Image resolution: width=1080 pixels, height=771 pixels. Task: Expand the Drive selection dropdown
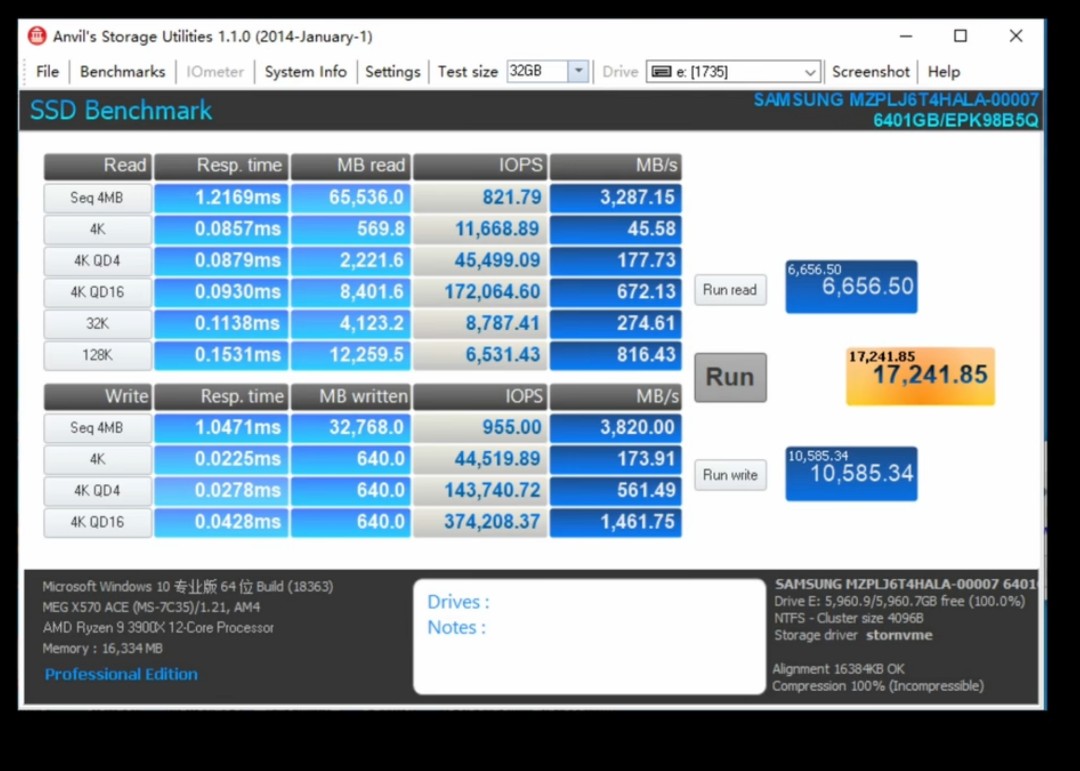point(810,72)
